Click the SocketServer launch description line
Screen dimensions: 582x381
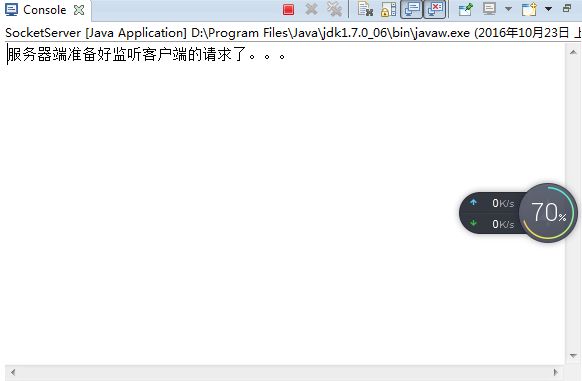coord(293,33)
